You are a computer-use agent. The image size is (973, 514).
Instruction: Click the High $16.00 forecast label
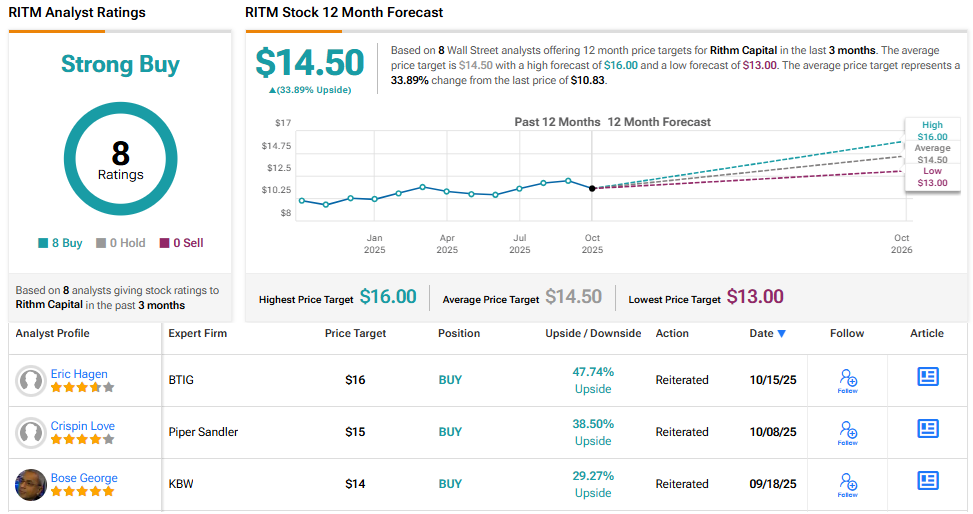point(931,130)
